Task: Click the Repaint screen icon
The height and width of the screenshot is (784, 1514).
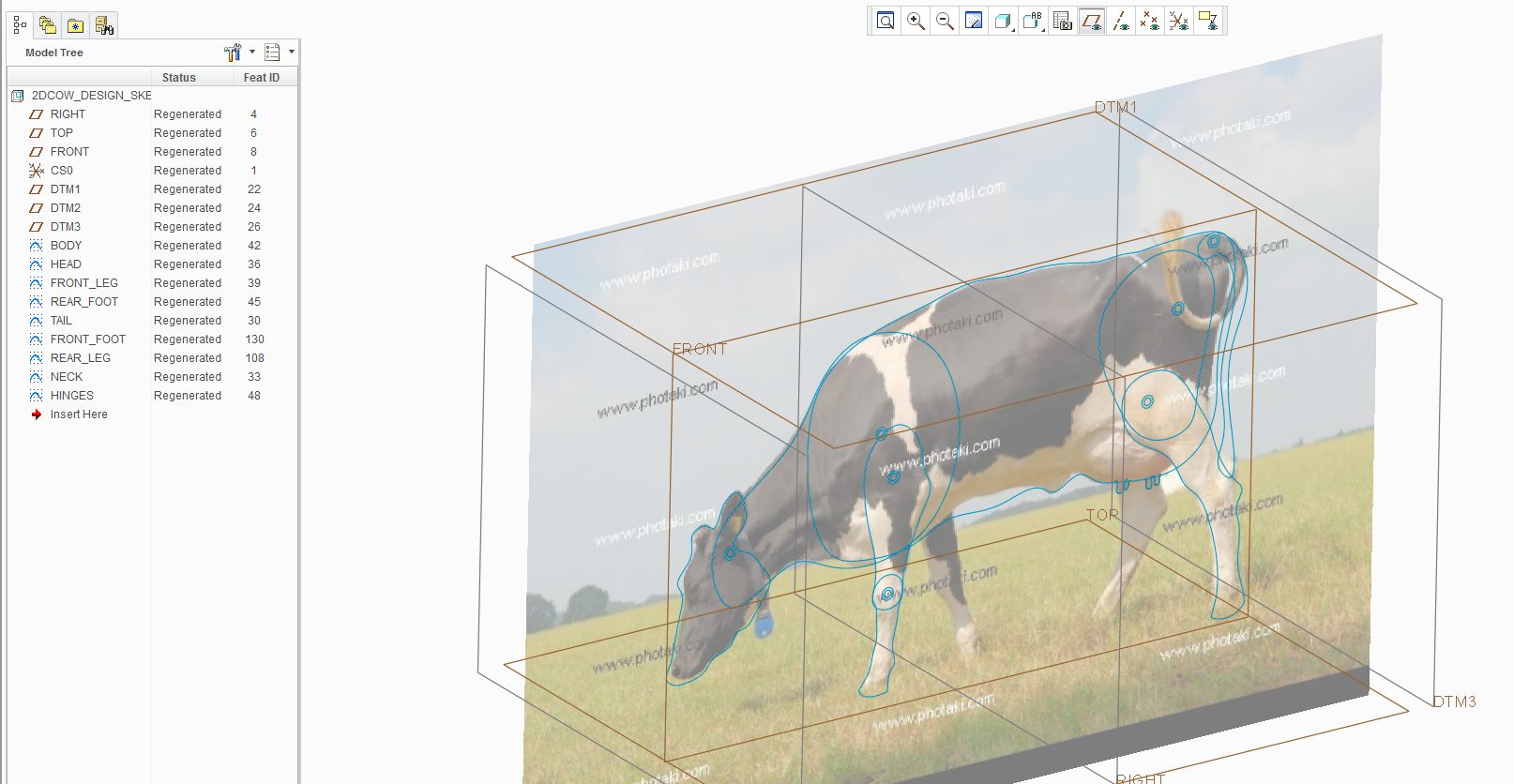Action: point(974,22)
